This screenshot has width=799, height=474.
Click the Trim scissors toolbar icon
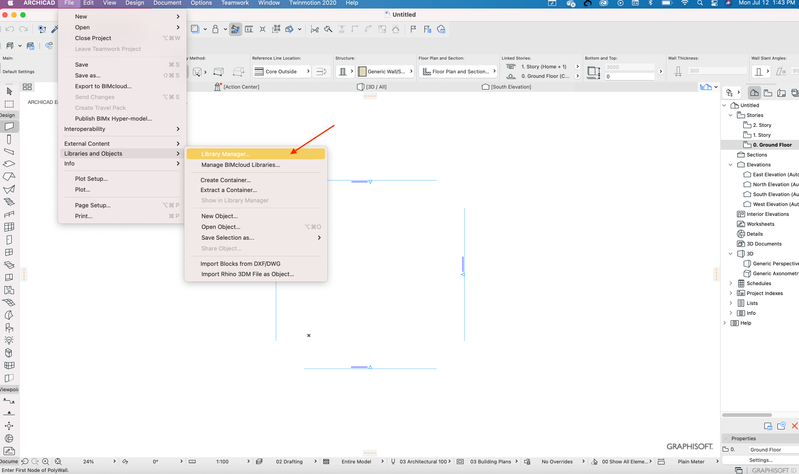tap(314, 30)
